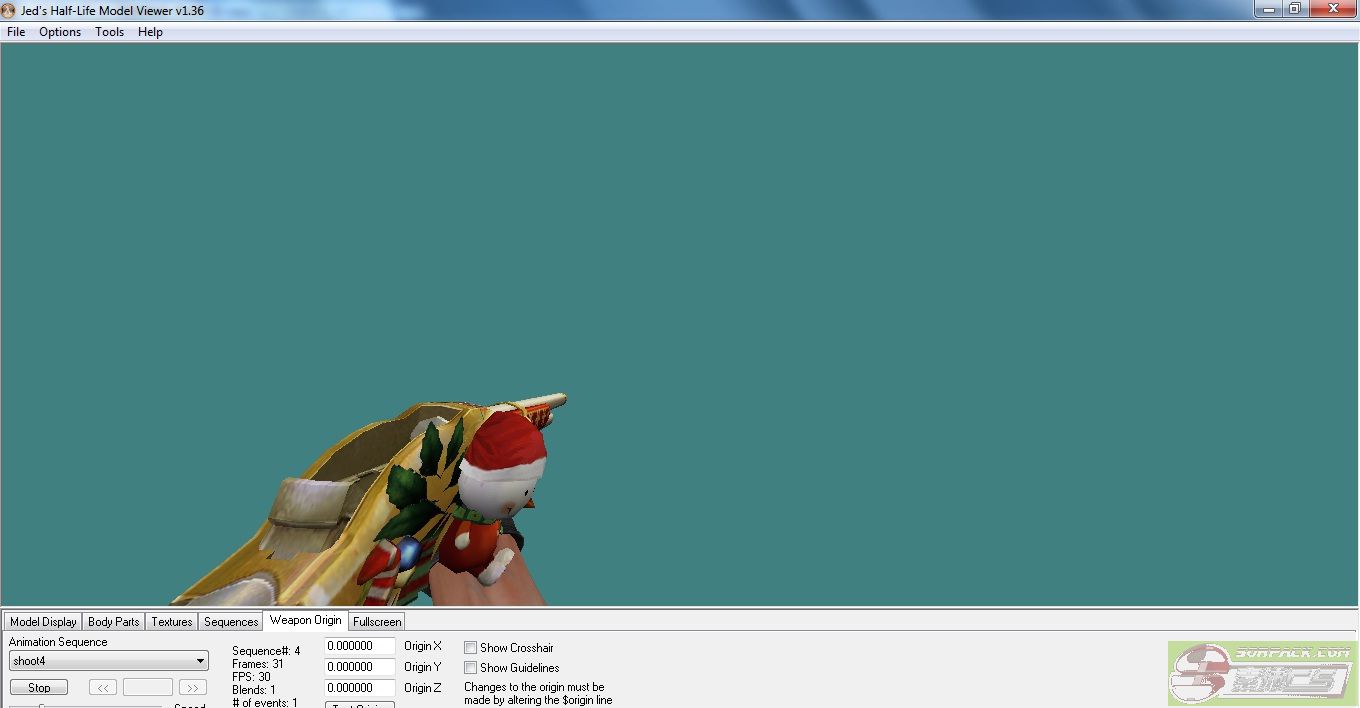Switch to the Body Parts tab
Image resolution: width=1360 pixels, height=708 pixels.
pyautogui.click(x=113, y=622)
